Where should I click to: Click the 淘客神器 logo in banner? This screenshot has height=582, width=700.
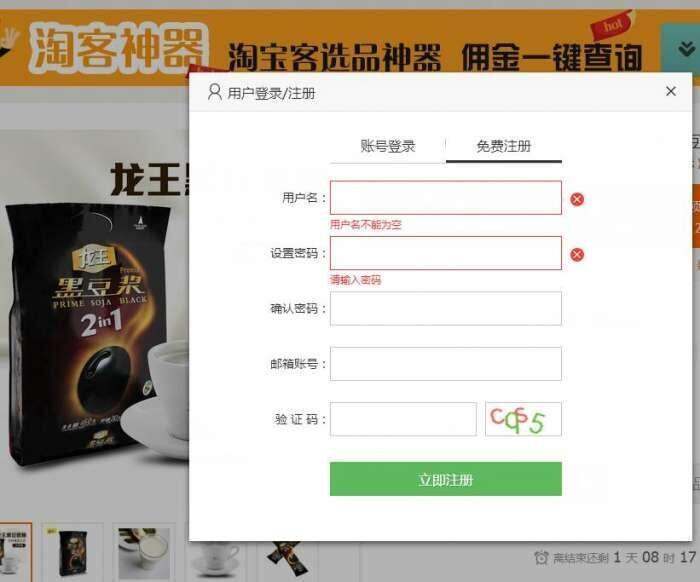pyautogui.click(x=118, y=48)
